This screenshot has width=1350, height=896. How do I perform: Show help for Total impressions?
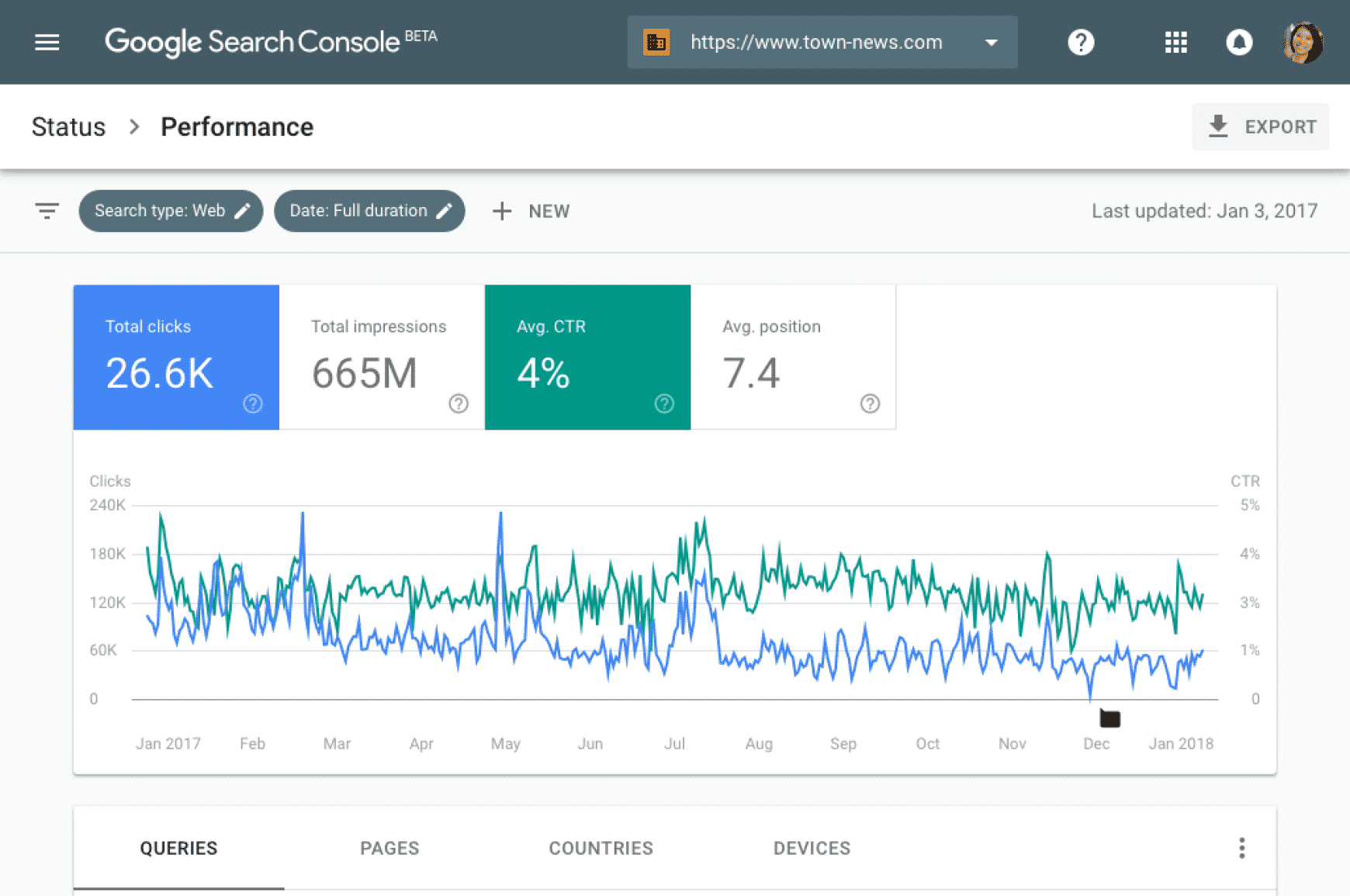459,403
